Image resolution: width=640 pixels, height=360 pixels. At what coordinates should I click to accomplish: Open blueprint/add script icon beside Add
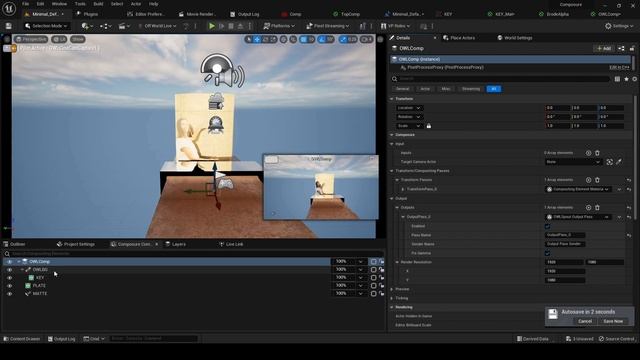pos(621,49)
